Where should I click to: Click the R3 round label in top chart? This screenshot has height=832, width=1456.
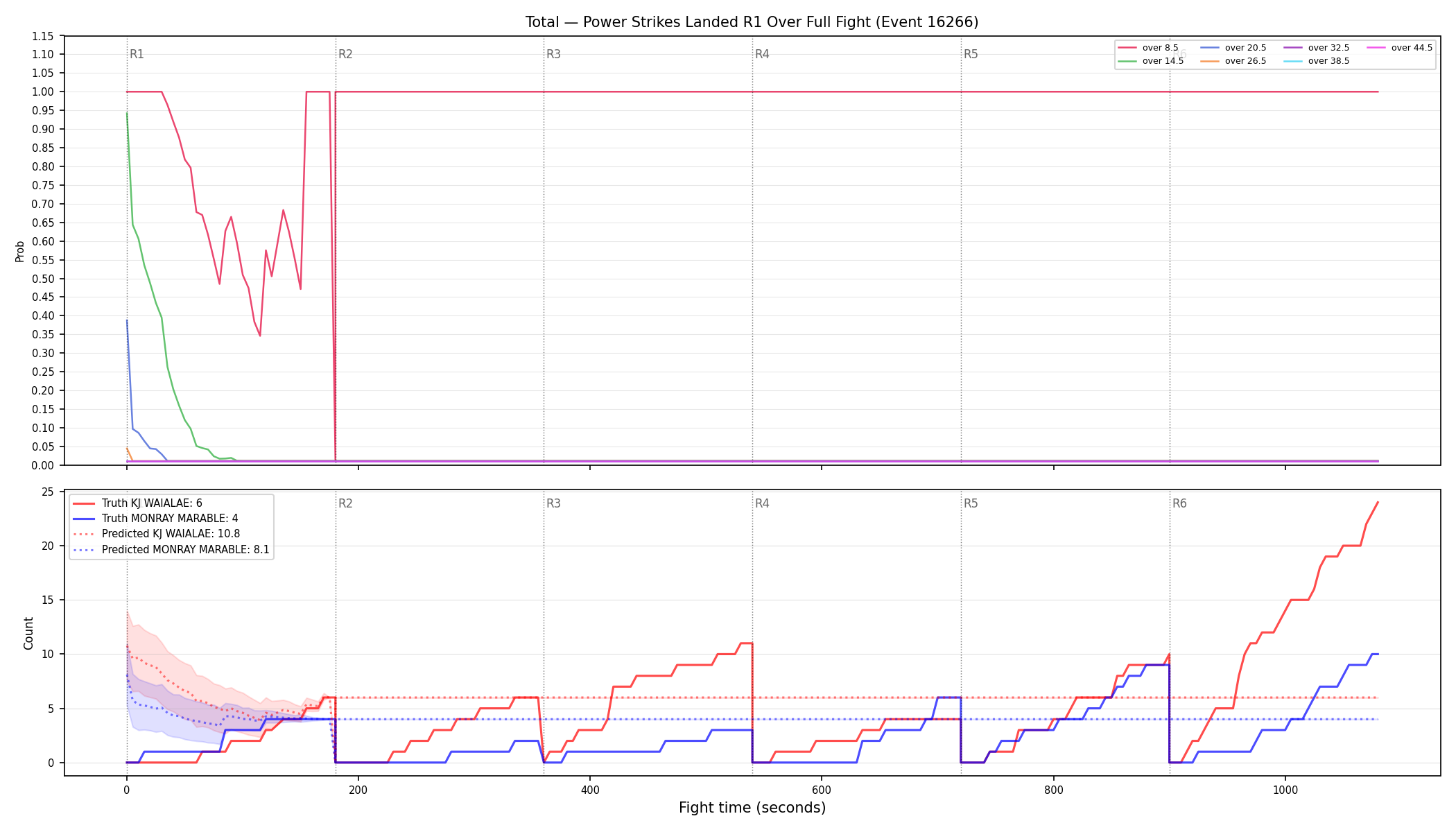[x=553, y=54]
